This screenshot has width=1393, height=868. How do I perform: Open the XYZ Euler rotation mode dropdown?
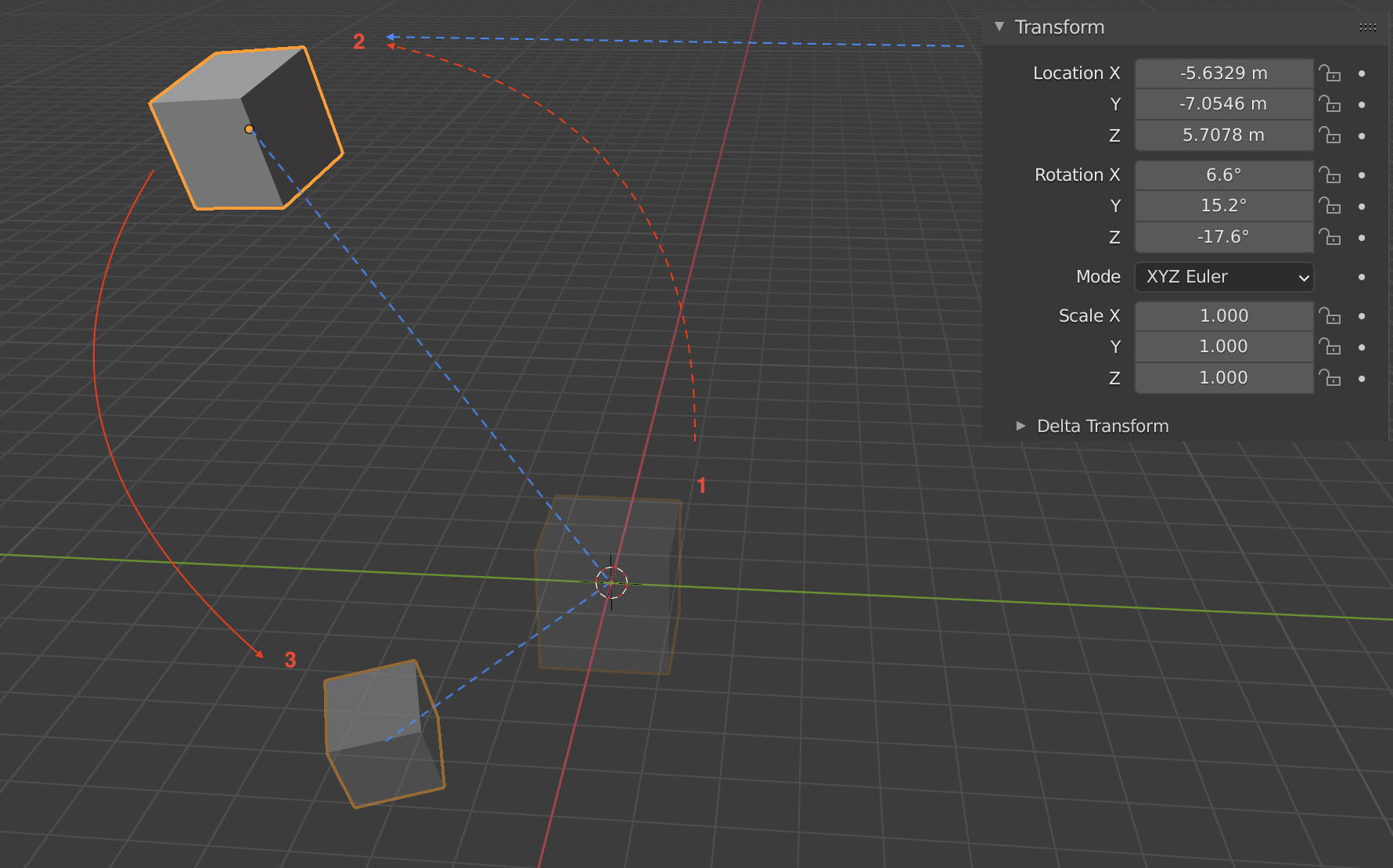click(1223, 277)
